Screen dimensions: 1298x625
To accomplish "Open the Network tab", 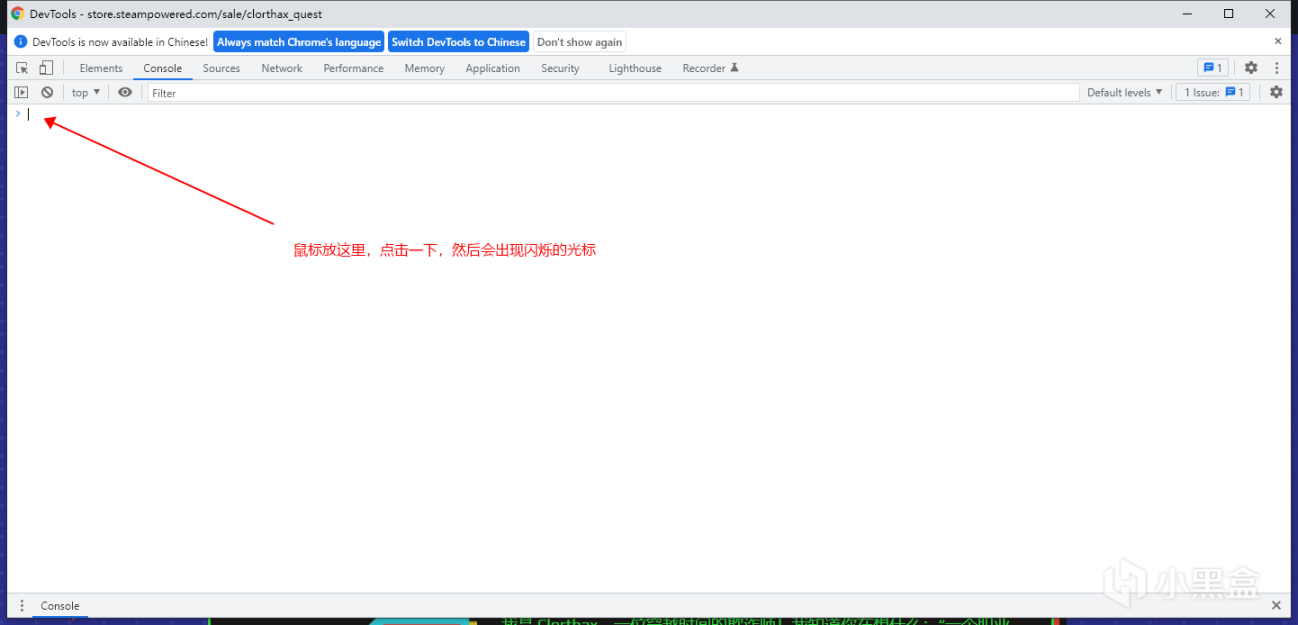I will [x=282, y=68].
